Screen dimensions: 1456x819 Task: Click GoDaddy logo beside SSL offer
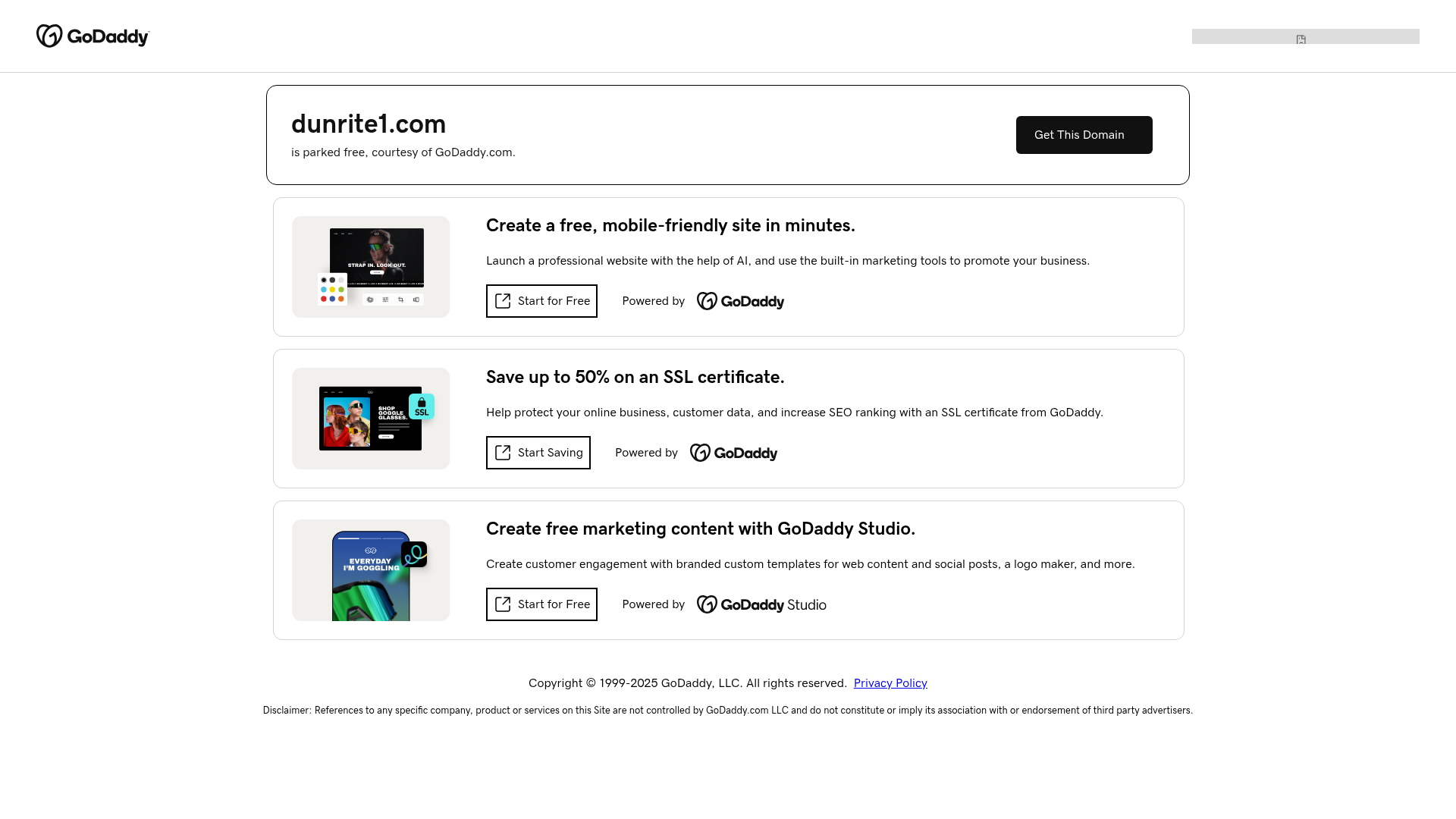tap(733, 453)
